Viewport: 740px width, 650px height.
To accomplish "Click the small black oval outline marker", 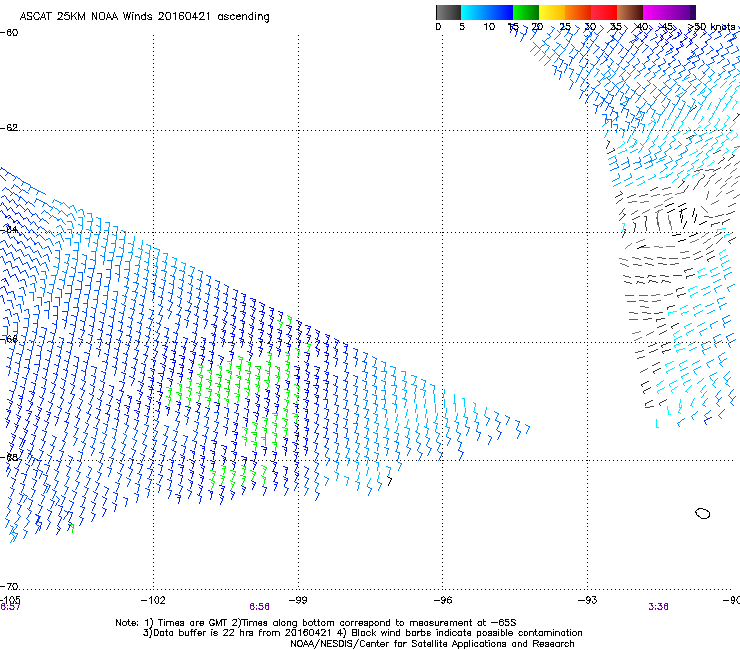I will pos(703,513).
